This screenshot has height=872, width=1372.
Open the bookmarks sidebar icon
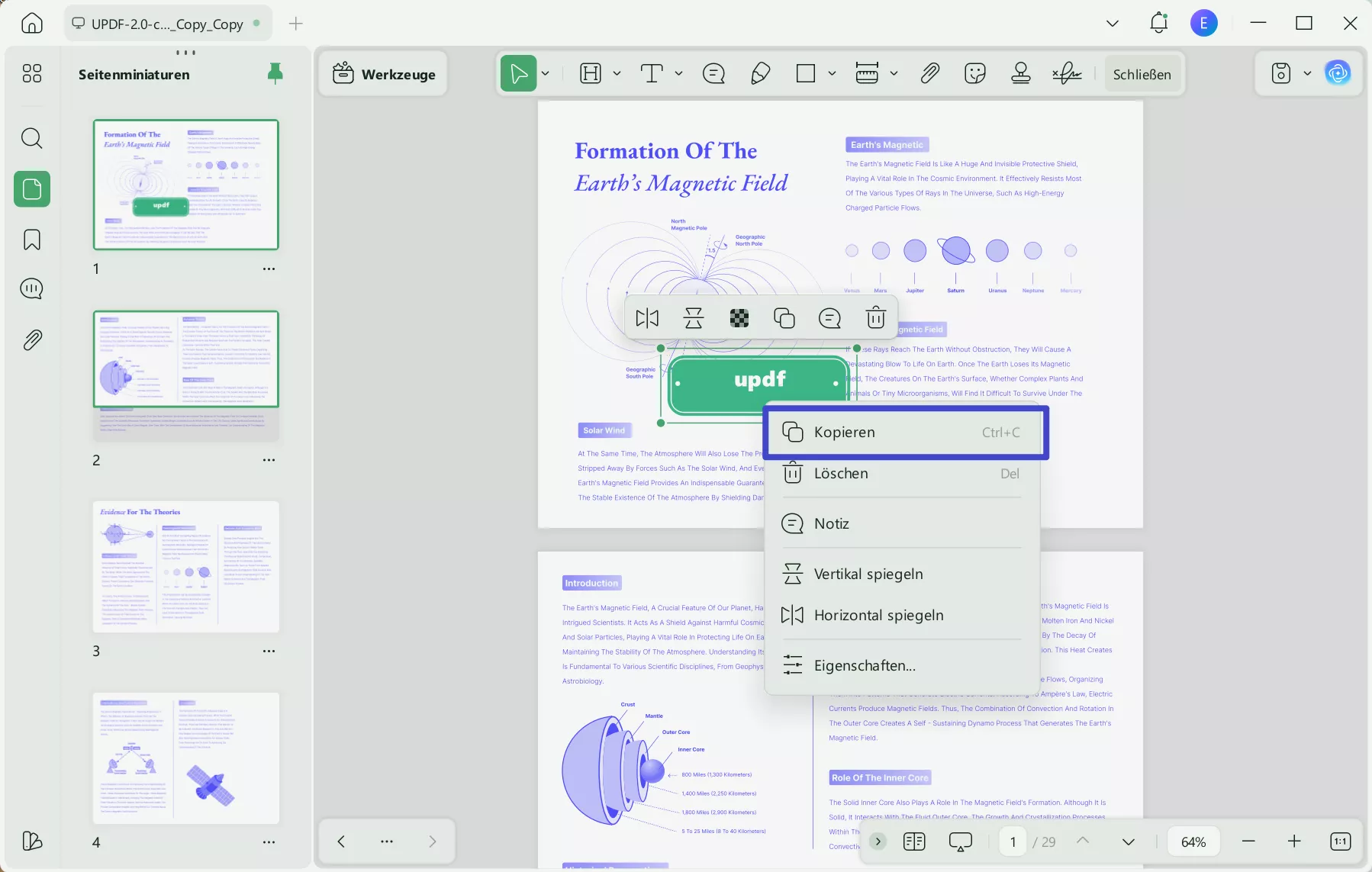click(x=32, y=240)
